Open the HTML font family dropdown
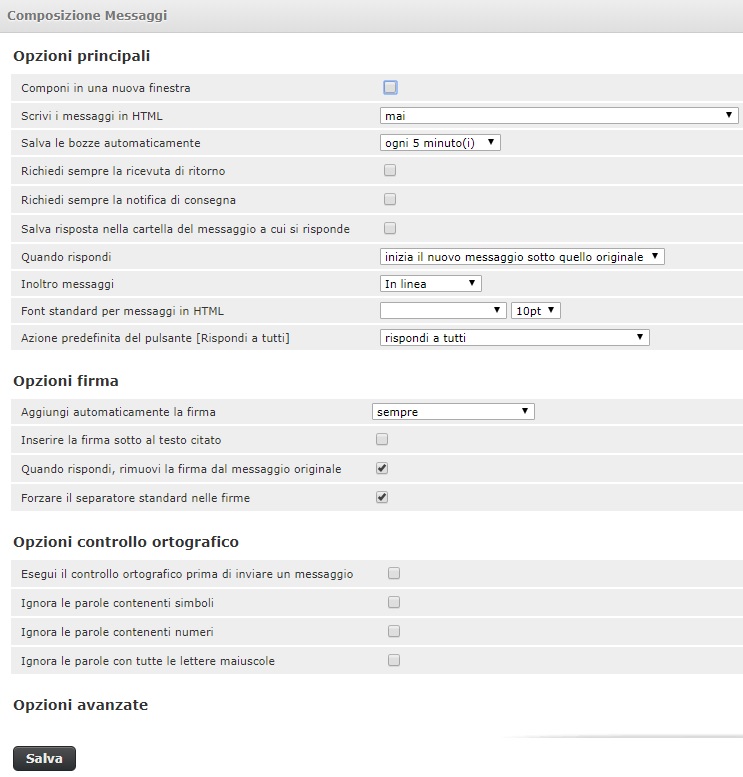This screenshot has height=777, width=743. [x=444, y=311]
